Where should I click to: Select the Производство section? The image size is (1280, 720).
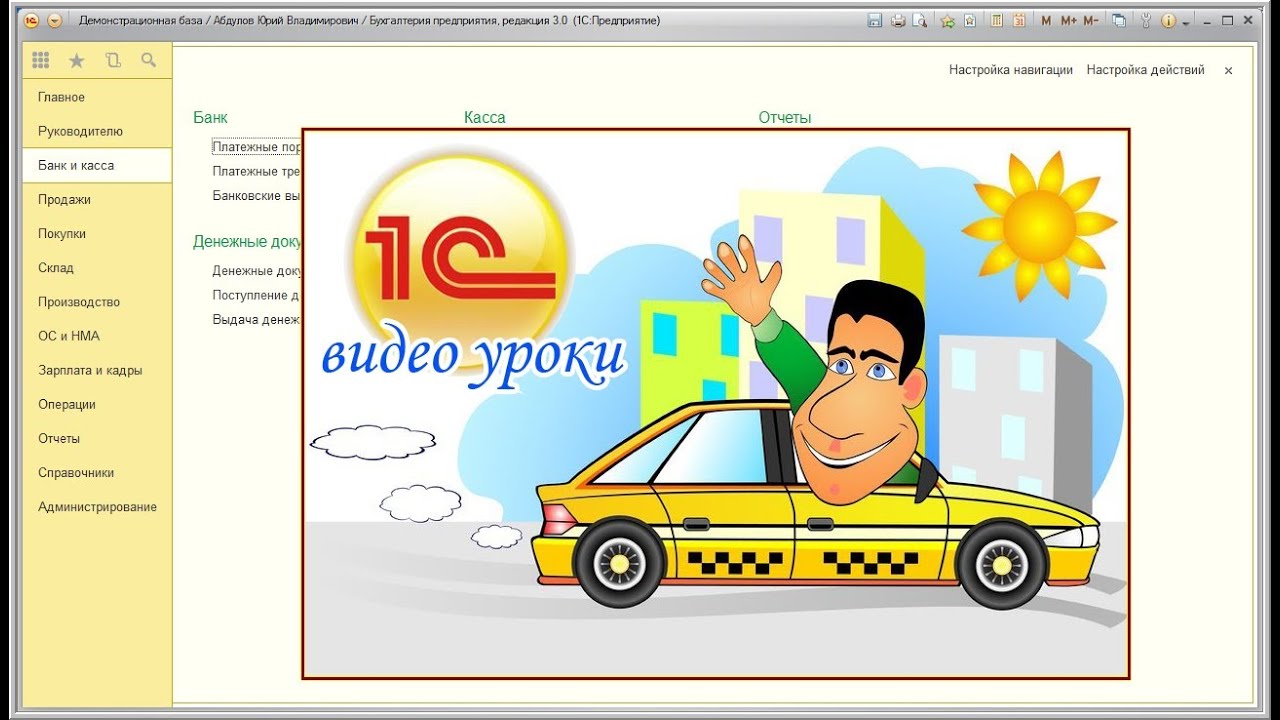tap(97, 301)
